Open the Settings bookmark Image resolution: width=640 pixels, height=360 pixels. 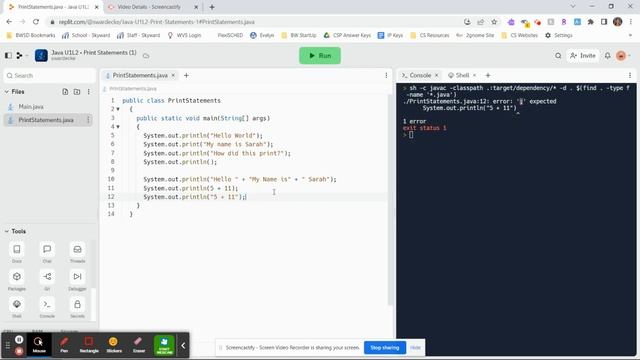point(559,36)
